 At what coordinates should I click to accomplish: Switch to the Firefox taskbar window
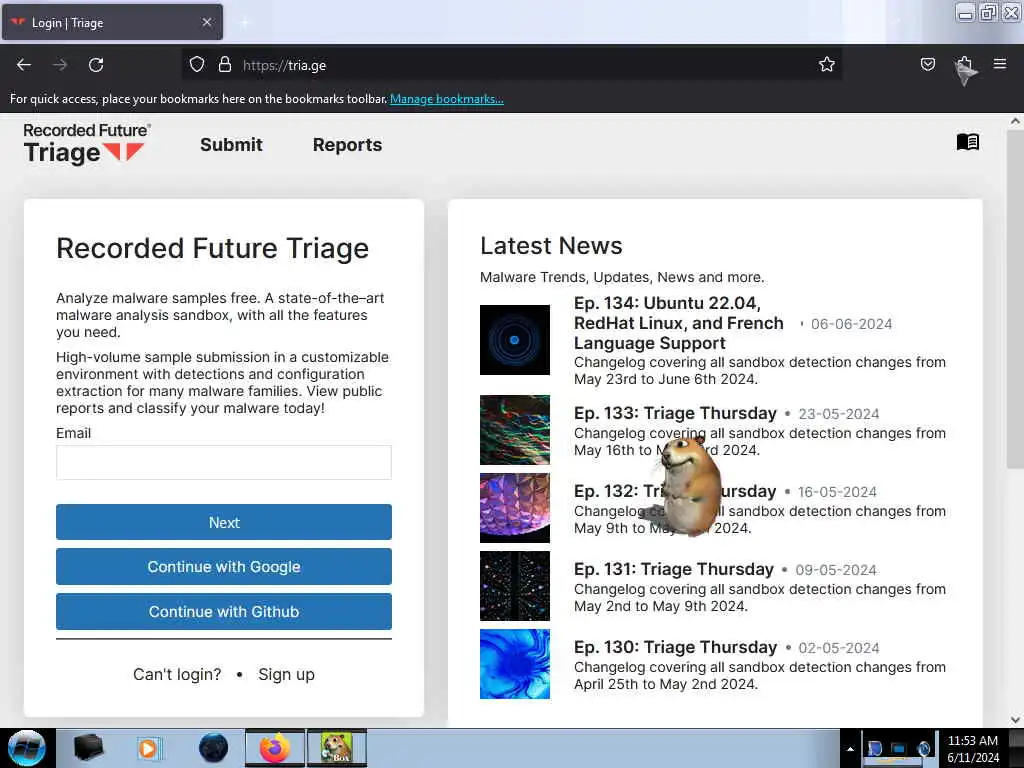275,748
